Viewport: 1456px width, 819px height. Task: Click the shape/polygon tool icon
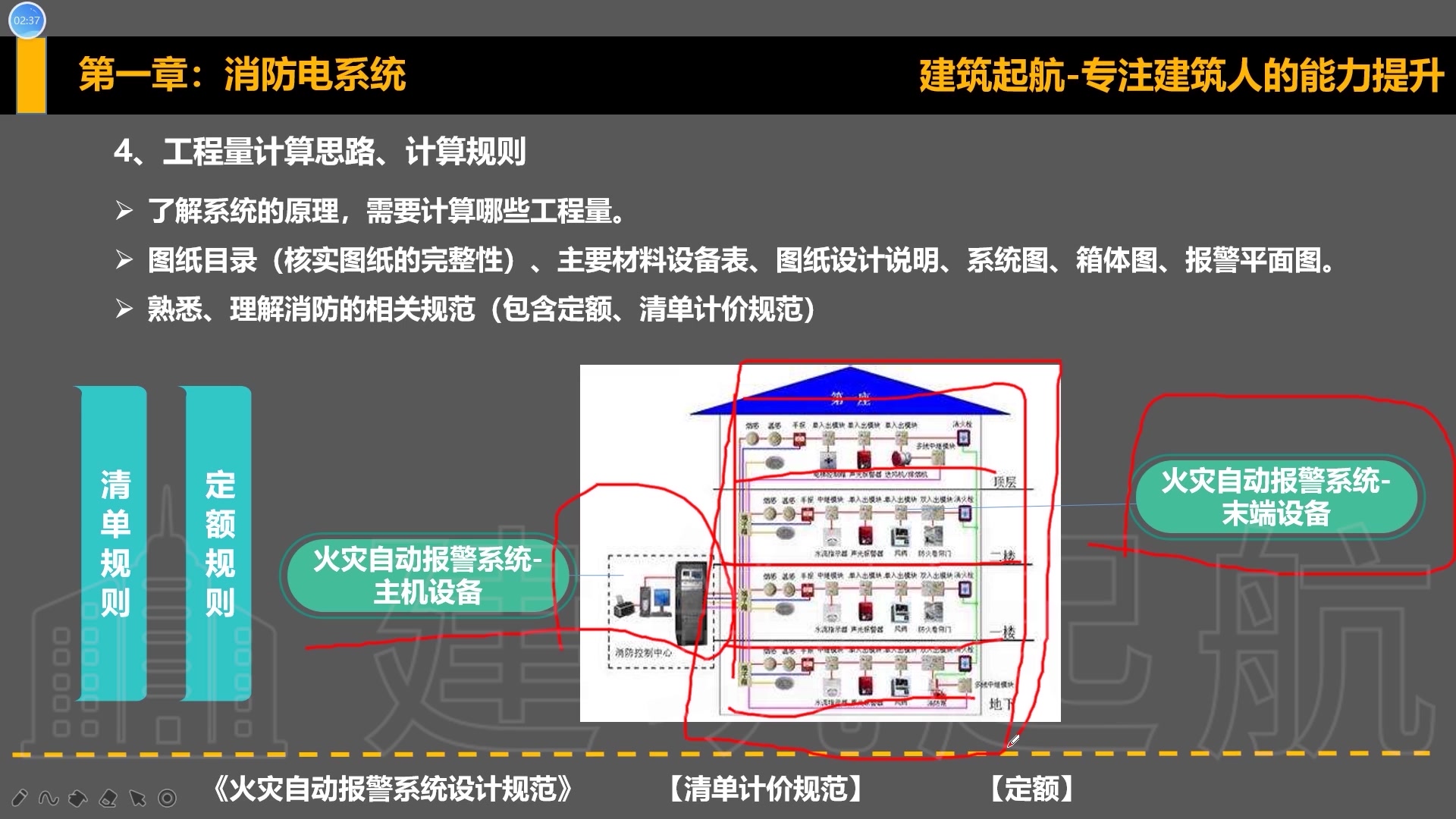[x=75, y=800]
